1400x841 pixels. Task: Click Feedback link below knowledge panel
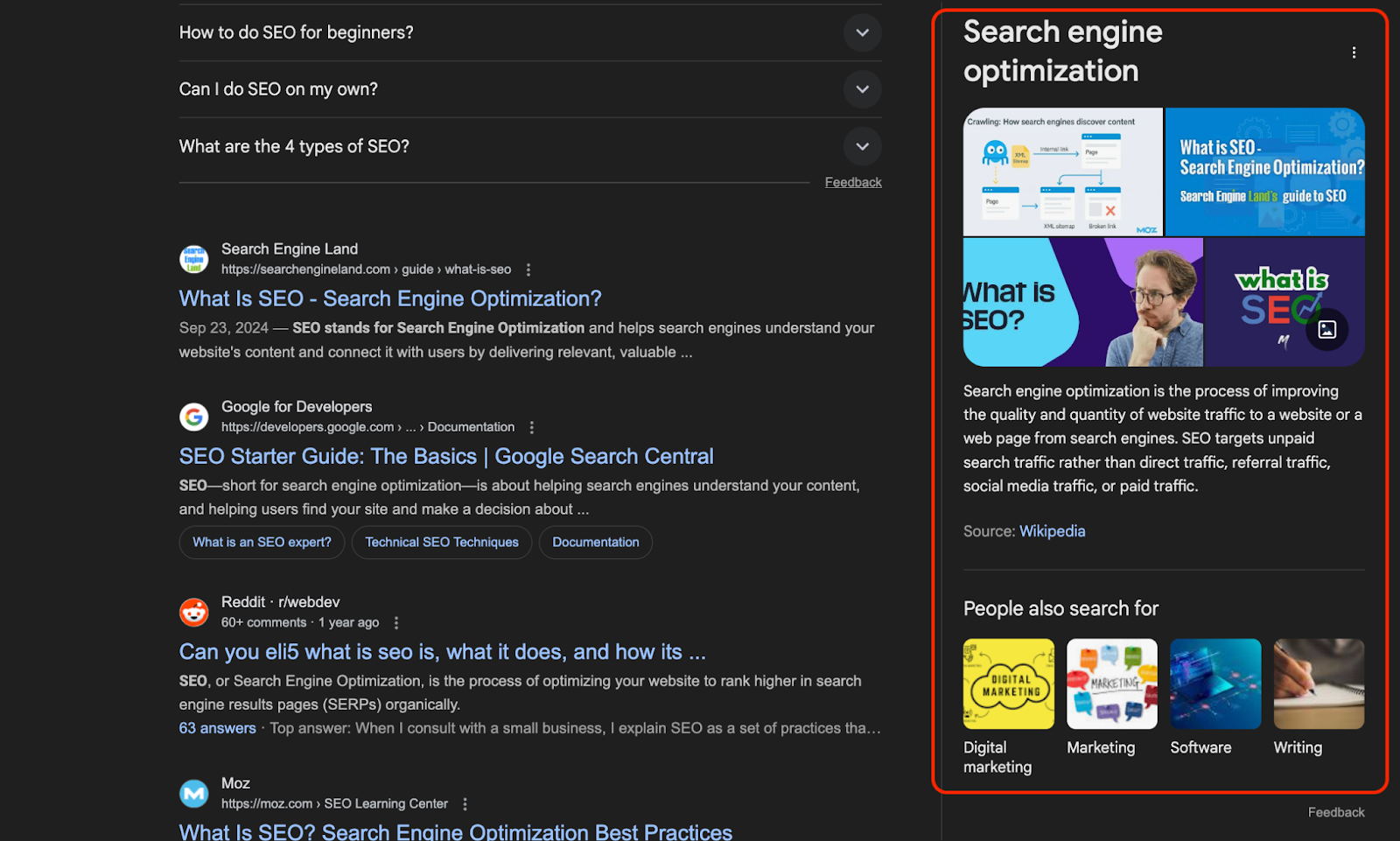pyautogui.click(x=1336, y=812)
